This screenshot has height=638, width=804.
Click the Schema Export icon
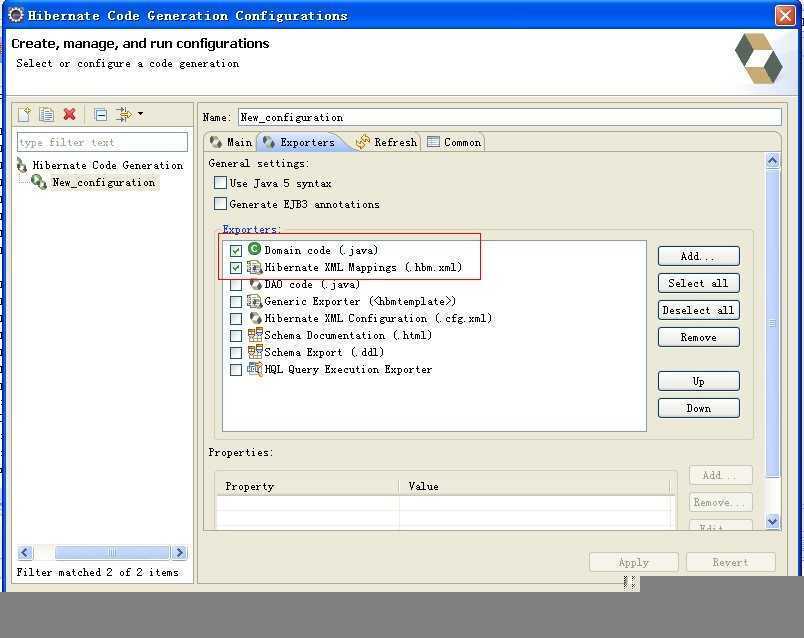[255, 352]
